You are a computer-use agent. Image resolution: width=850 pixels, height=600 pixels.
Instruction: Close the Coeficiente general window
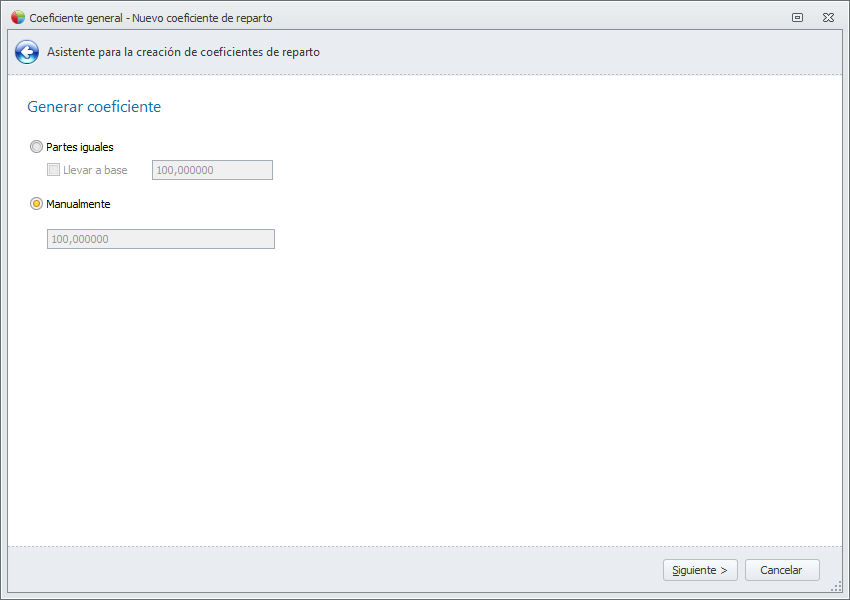tap(828, 17)
